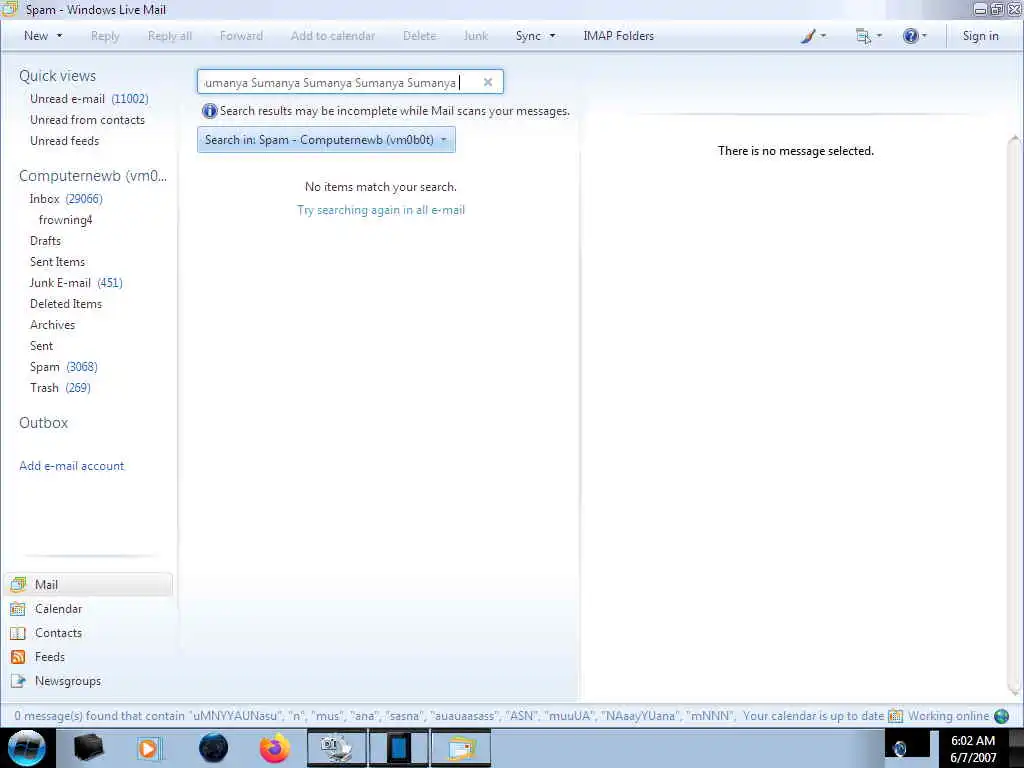
Task: Click the Forward toolbar button
Action: click(241, 36)
